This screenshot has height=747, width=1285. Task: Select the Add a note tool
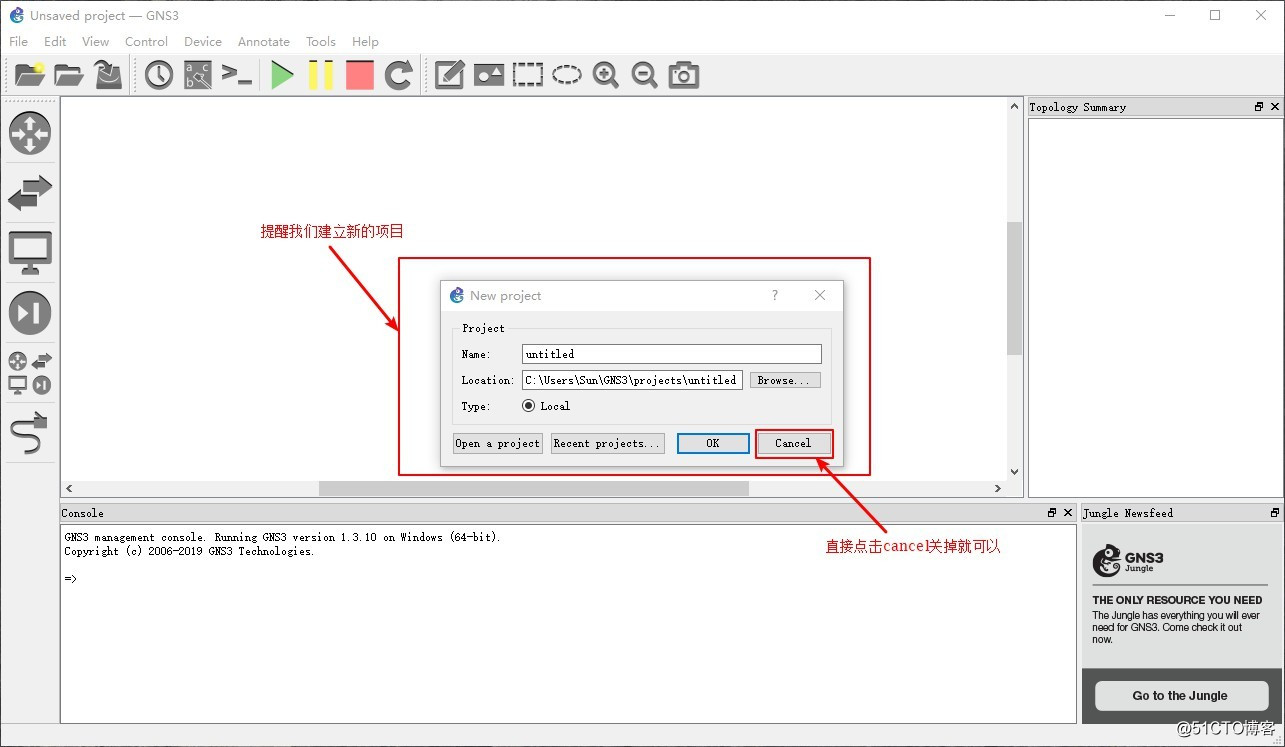pos(449,75)
